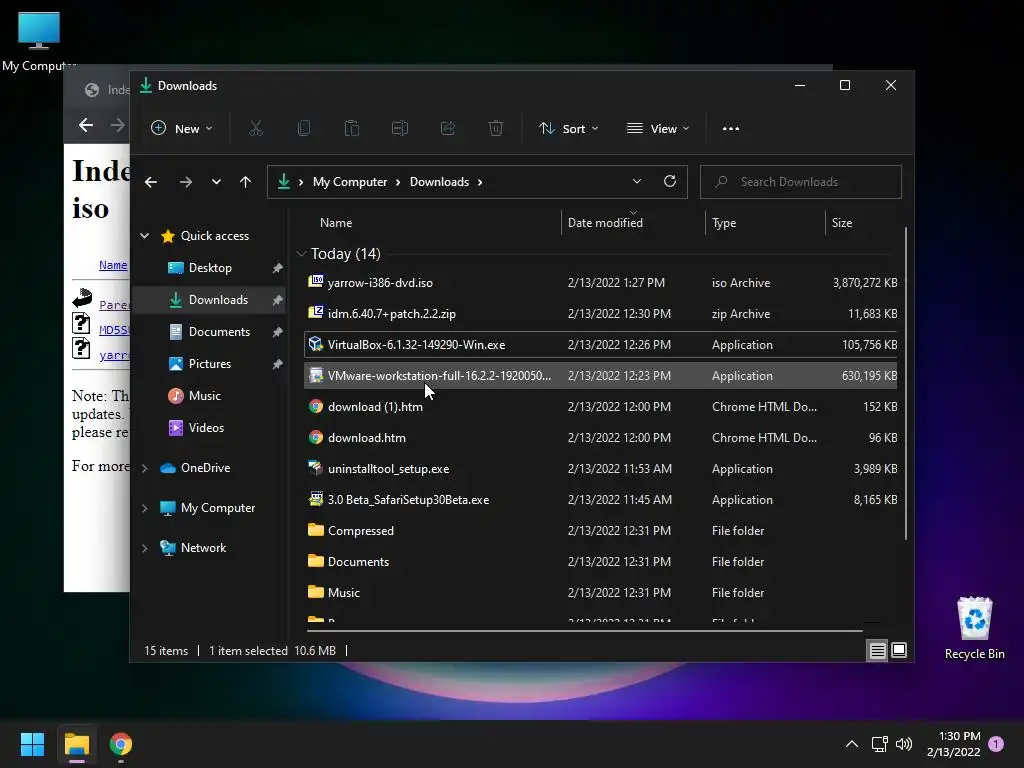The image size is (1024, 768).
Task: Select My Computer desktop icon
Action: tap(39, 40)
